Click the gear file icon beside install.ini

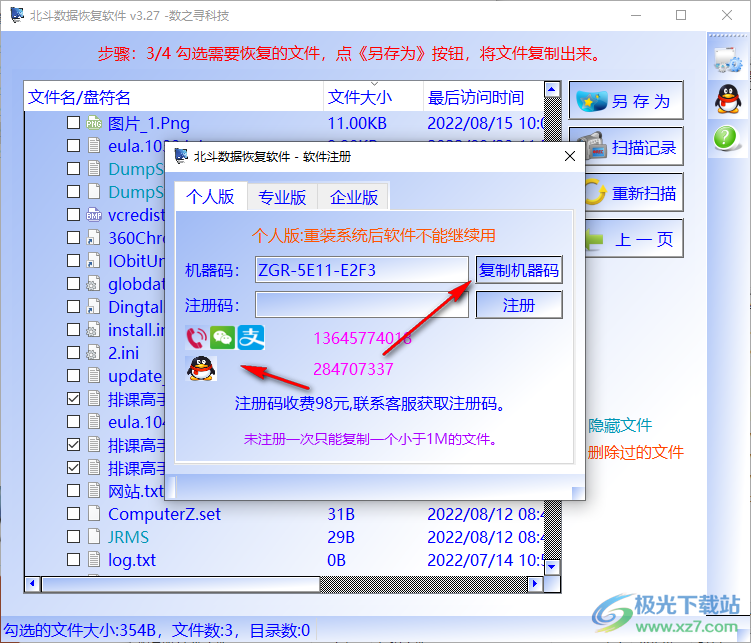[93, 330]
